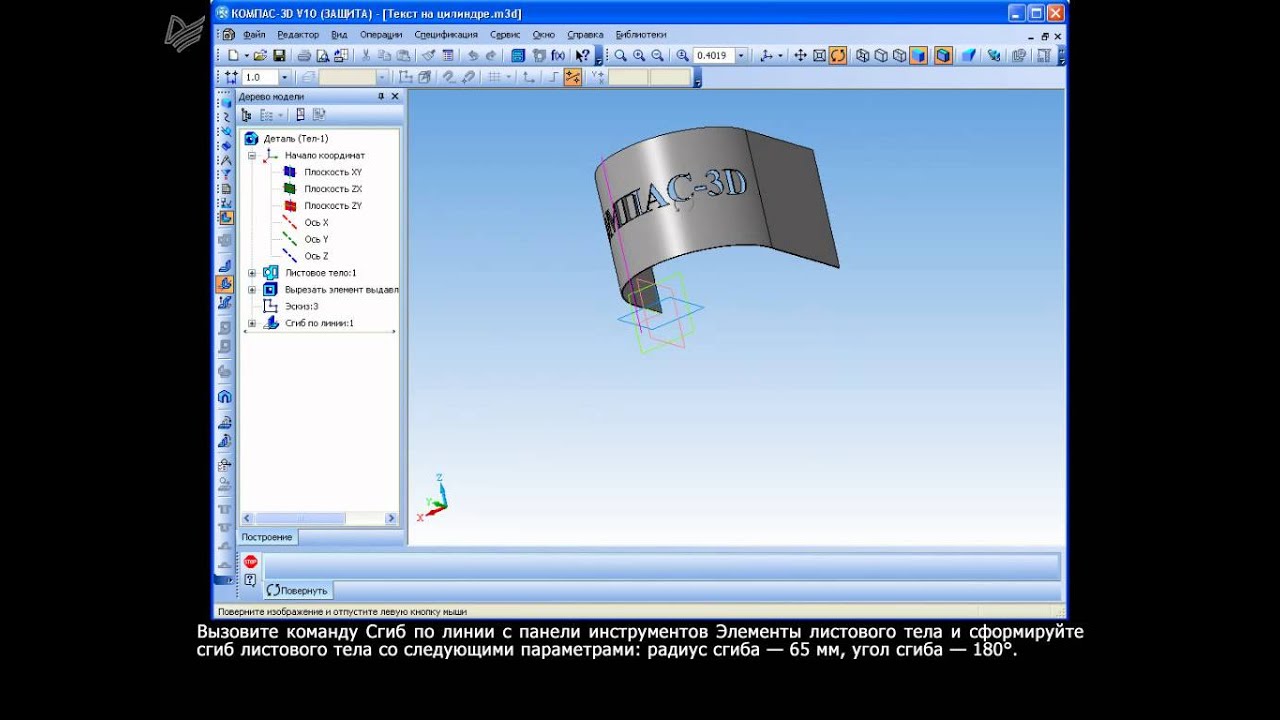Select Плоскость ZY in the model tree
The height and width of the screenshot is (720, 1280).
pyautogui.click(x=333, y=206)
